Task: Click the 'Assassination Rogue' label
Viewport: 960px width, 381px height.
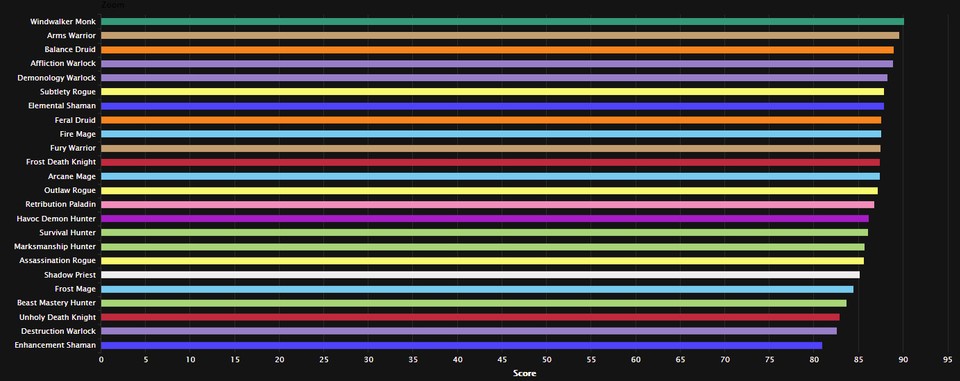Action: 58,261
